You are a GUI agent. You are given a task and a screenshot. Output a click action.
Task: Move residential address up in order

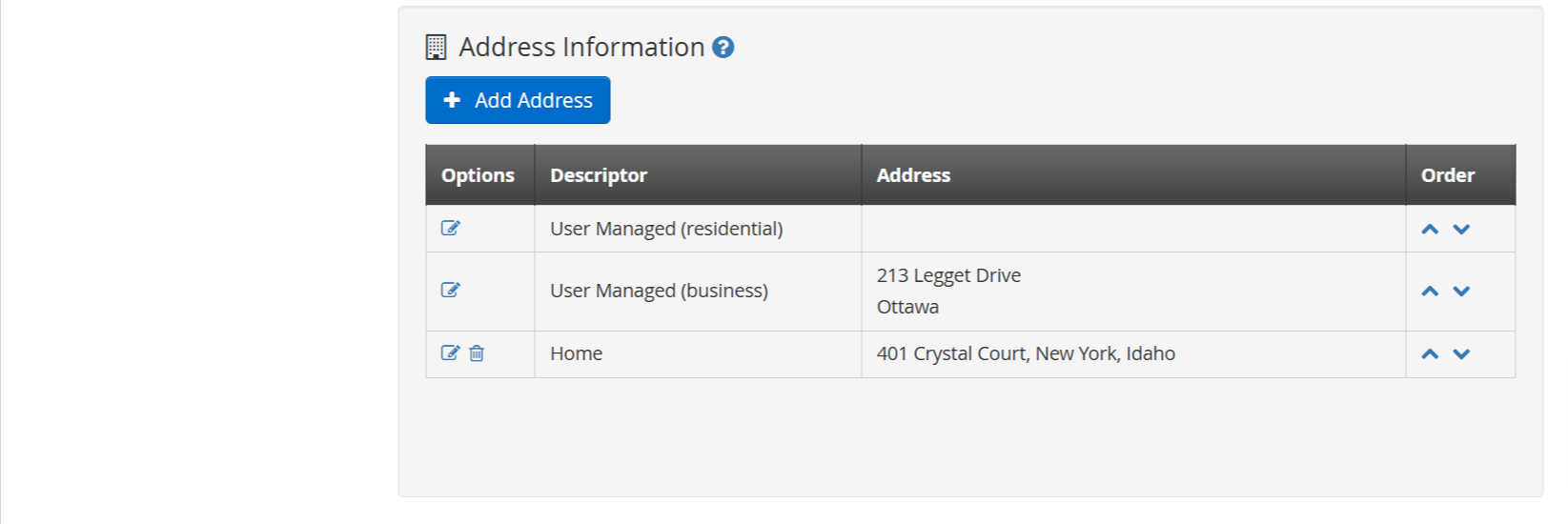click(1430, 229)
